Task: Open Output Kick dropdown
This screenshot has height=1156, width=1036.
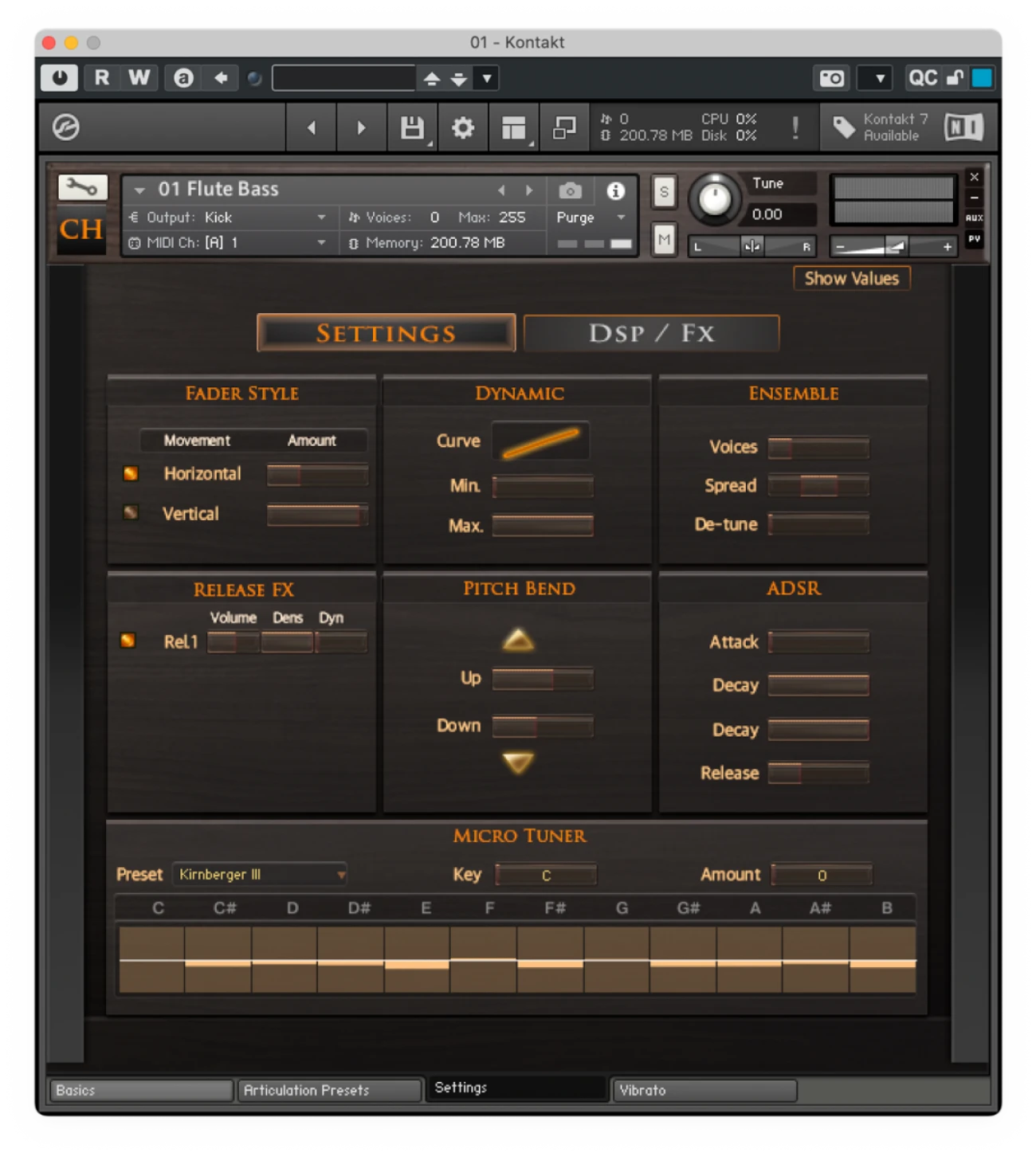Action: 229,217
